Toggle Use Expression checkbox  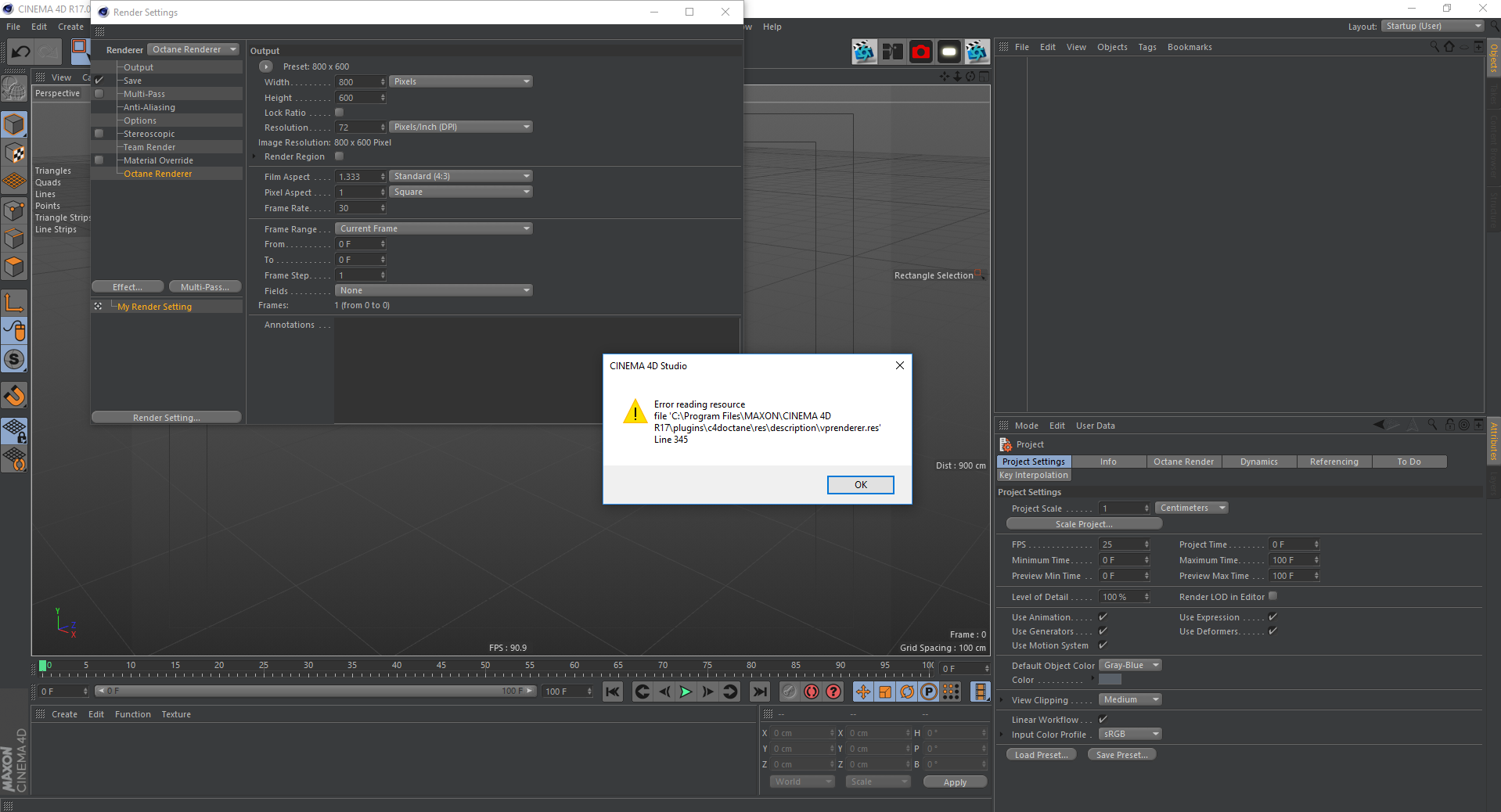pos(1273,617)
